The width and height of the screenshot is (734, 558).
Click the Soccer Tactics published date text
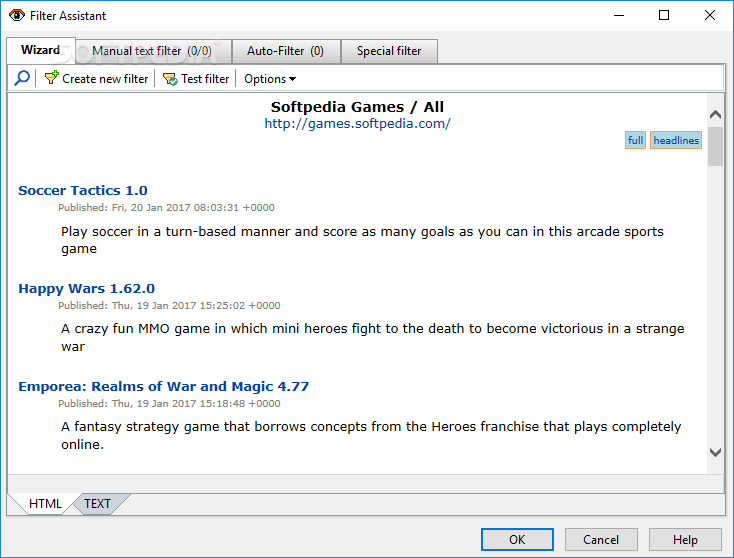[x=166, y=207]
